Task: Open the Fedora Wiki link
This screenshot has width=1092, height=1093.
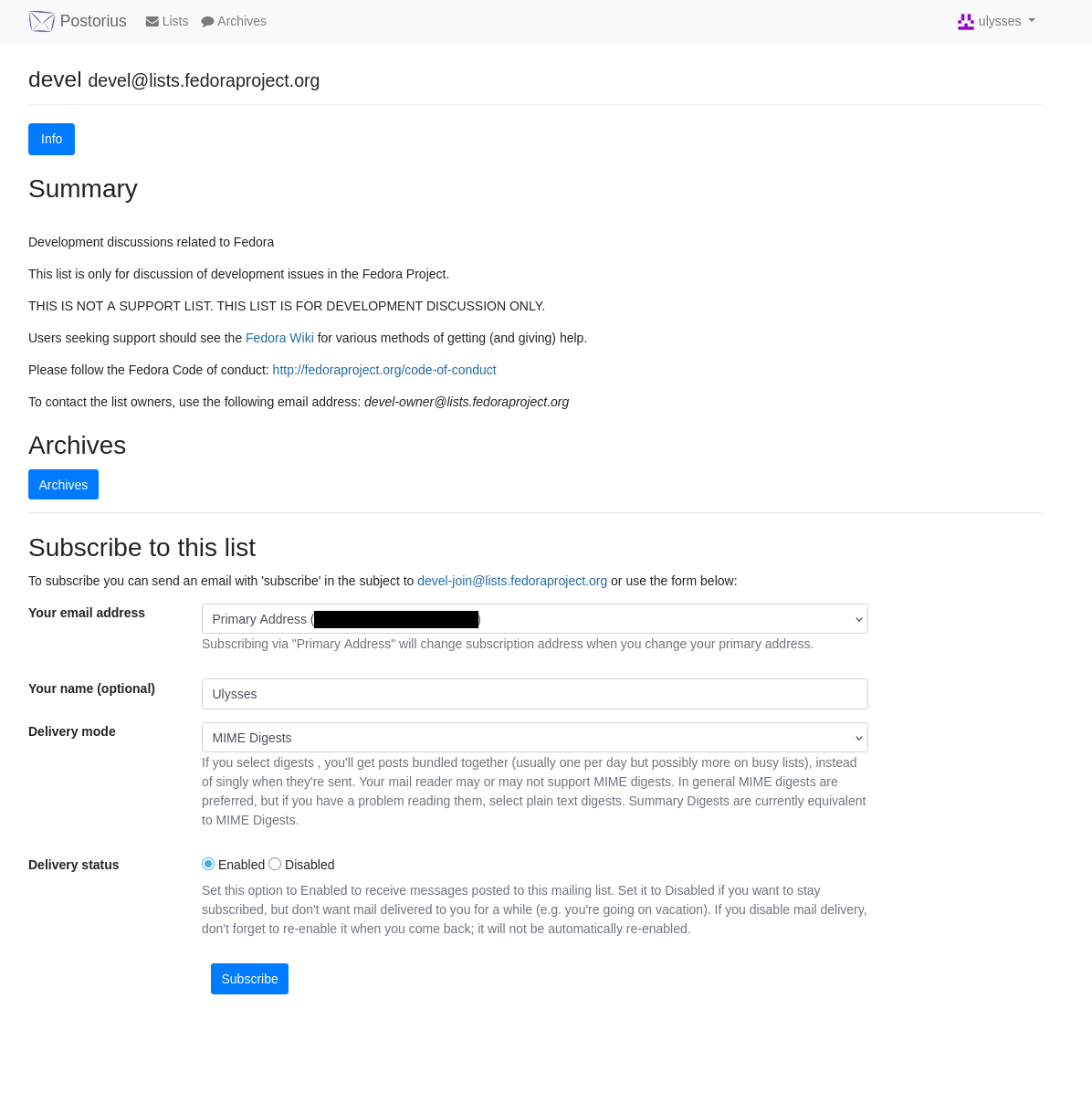Action: click(x=279, y=338)
